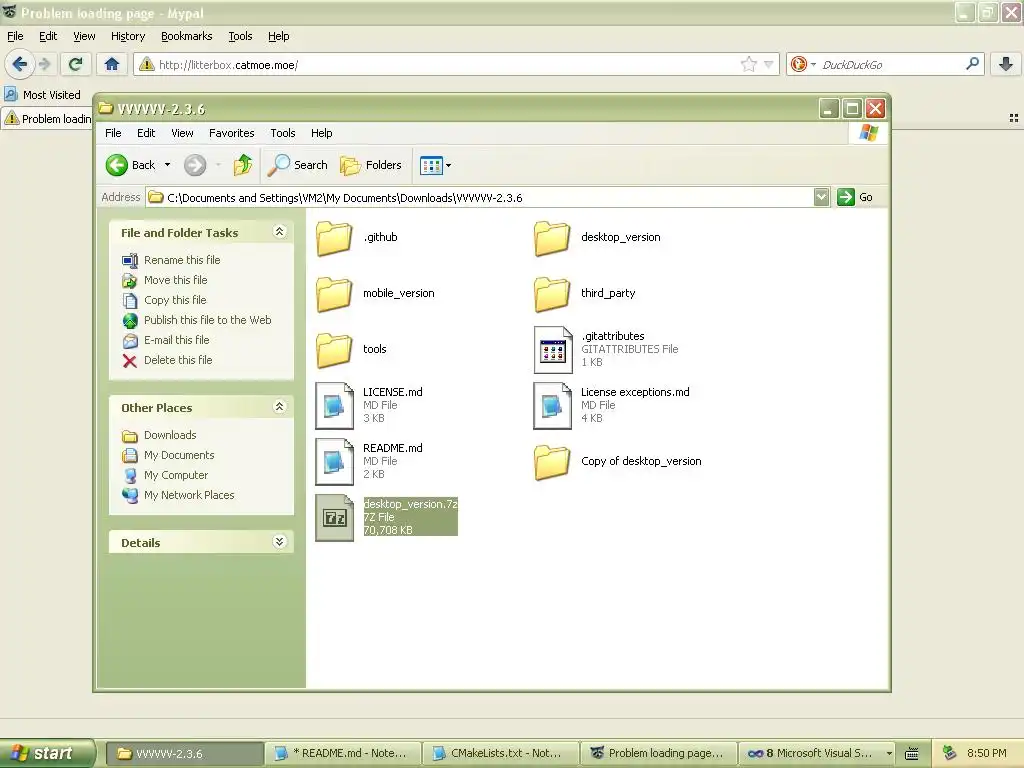
Task: Open the Views icon dropdown
Action: click(x=436, y=165)
